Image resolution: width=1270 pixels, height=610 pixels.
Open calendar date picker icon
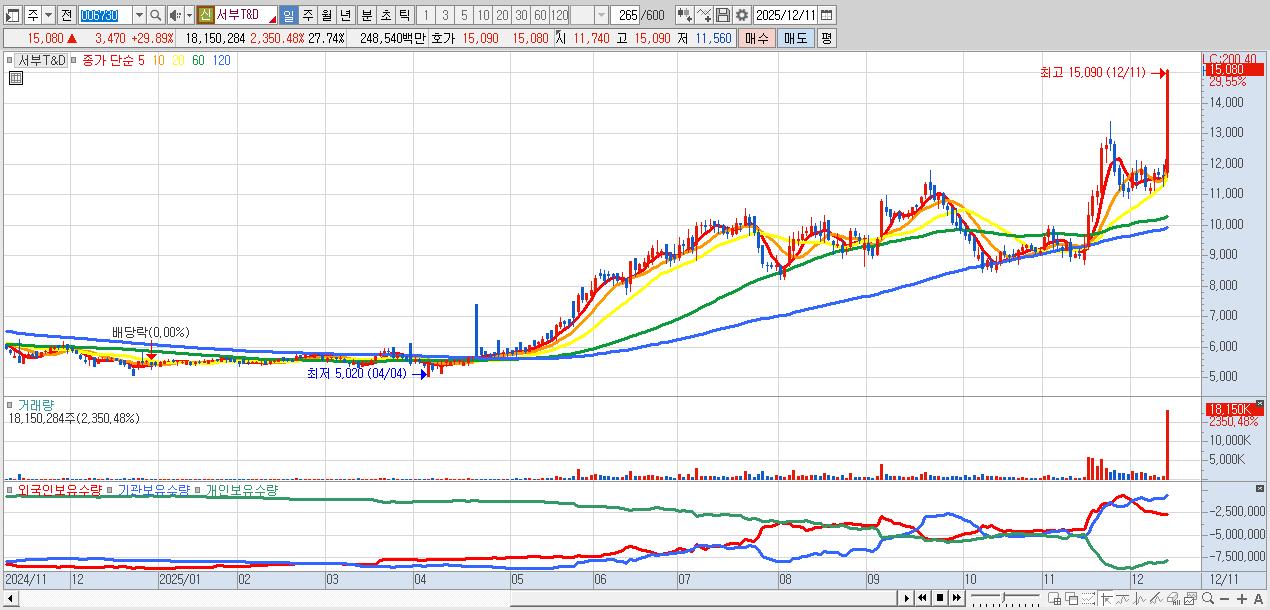click(x=826, y=15)
